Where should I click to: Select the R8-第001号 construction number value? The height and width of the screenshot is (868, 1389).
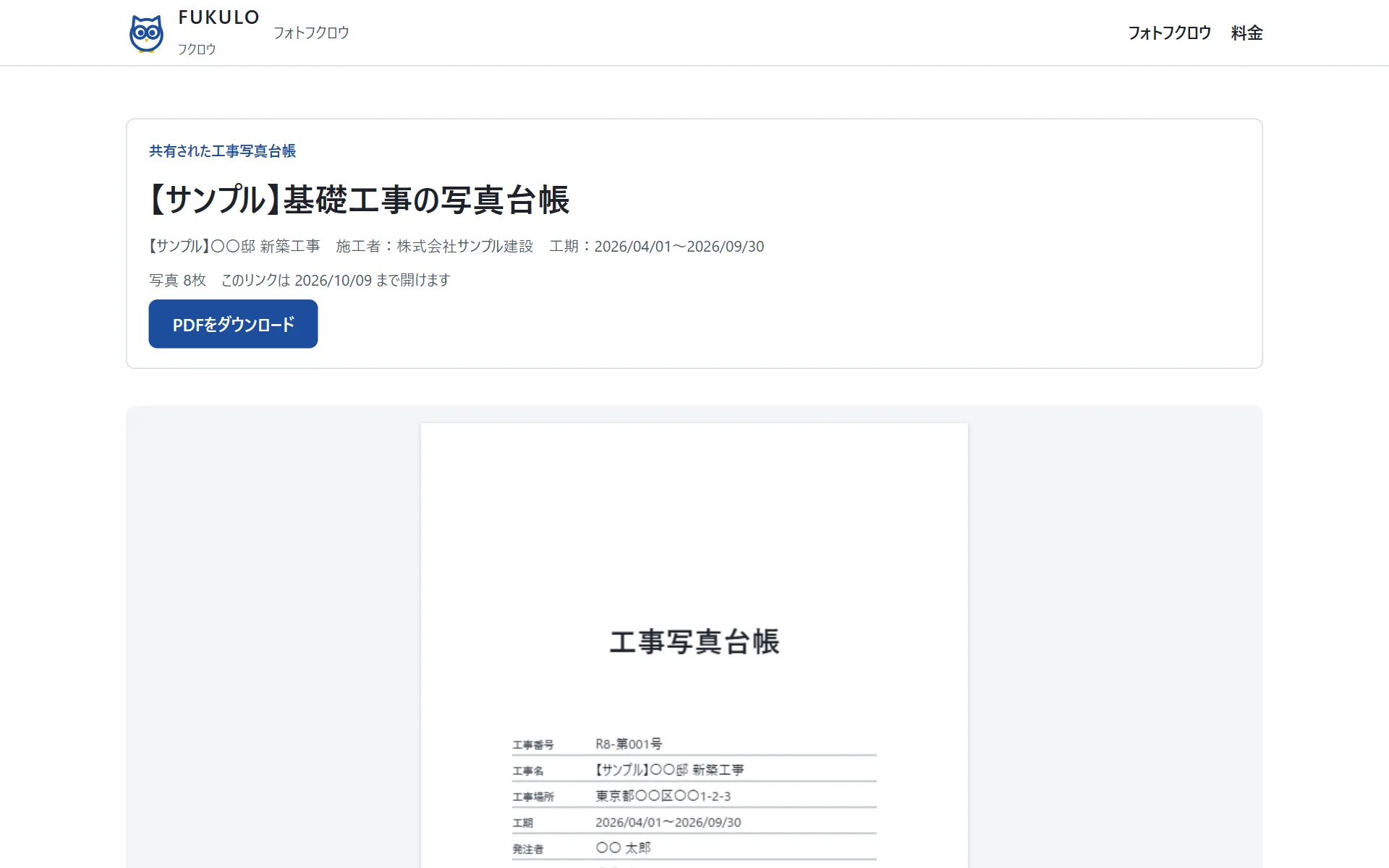point(628,744)
